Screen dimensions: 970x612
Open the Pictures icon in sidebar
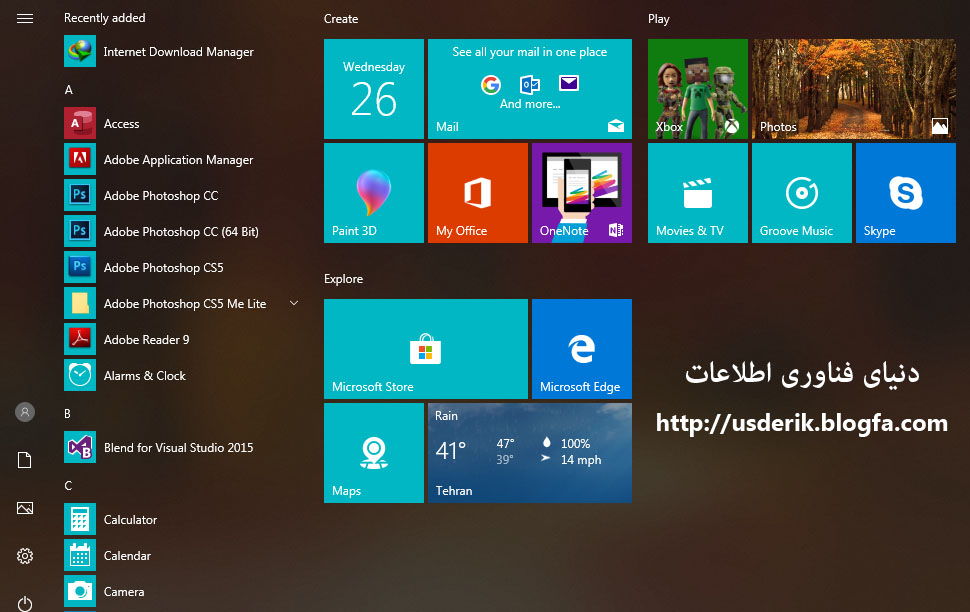point(25,508)
